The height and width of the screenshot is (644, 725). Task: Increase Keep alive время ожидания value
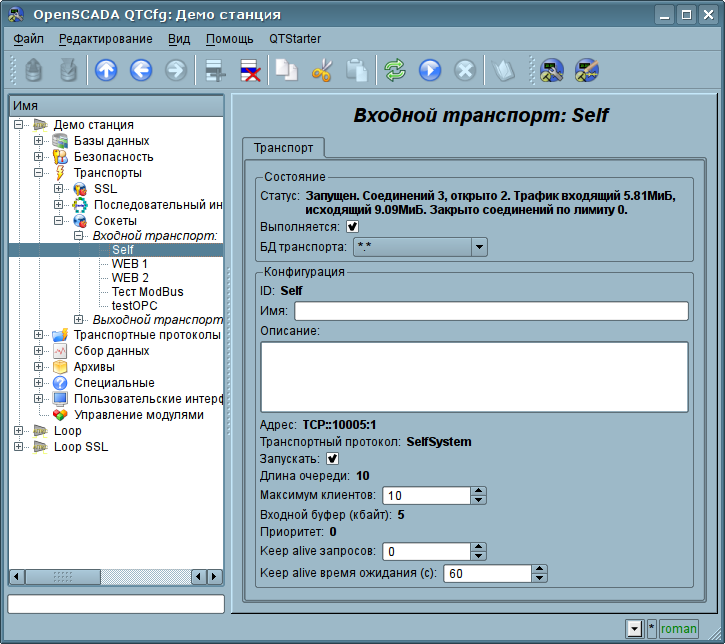(540, 569)
